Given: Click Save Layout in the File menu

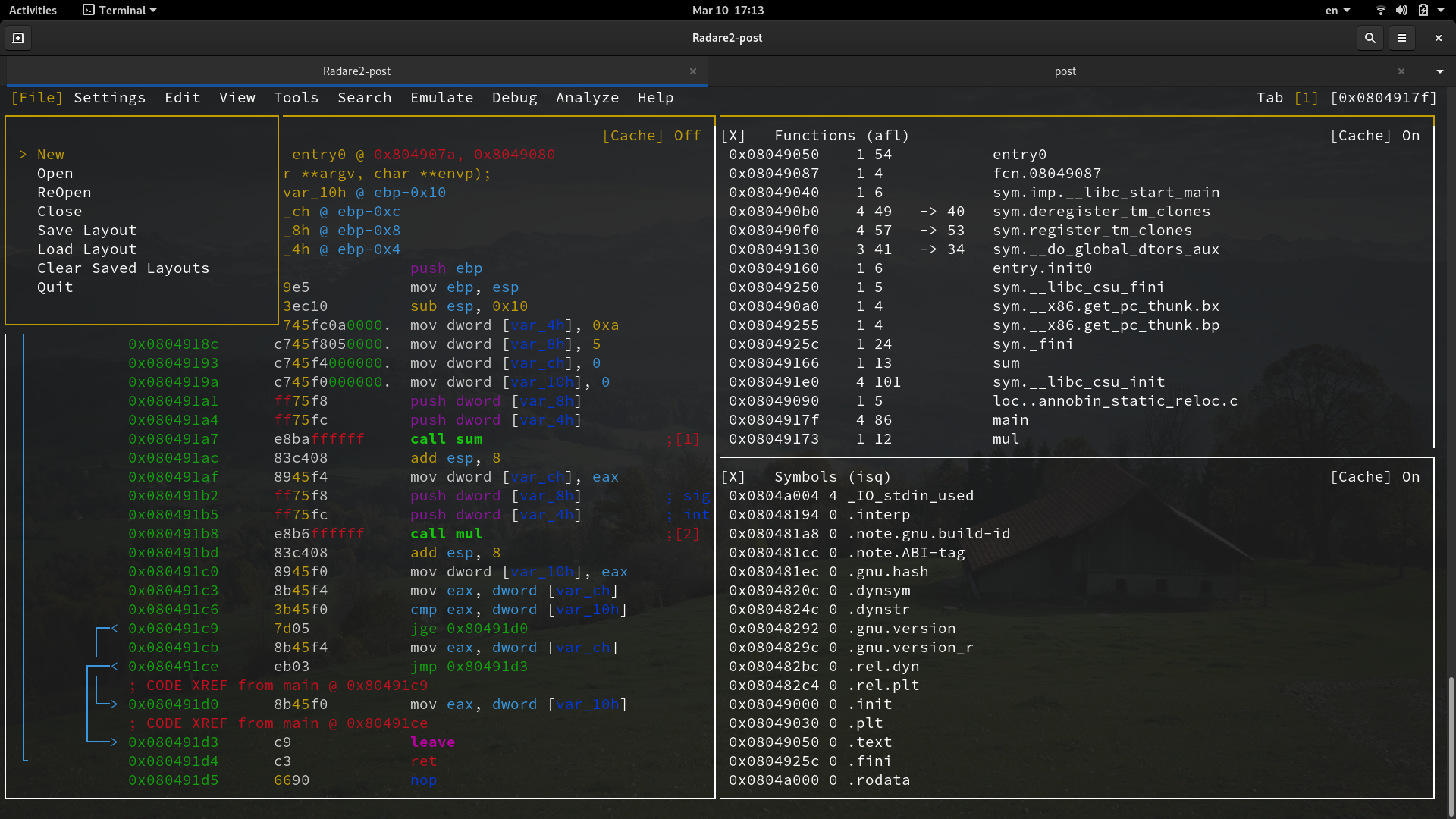Looking at the screenshot, I should [87, 230].
